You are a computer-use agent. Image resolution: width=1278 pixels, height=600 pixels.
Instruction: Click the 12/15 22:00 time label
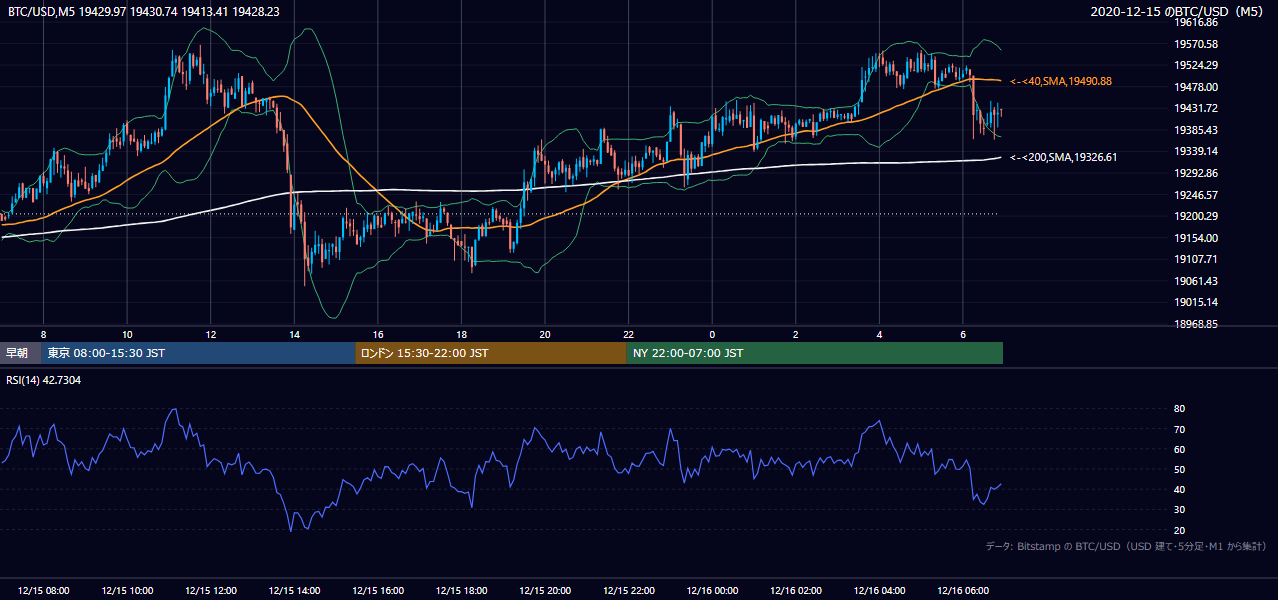click(629, 590)
